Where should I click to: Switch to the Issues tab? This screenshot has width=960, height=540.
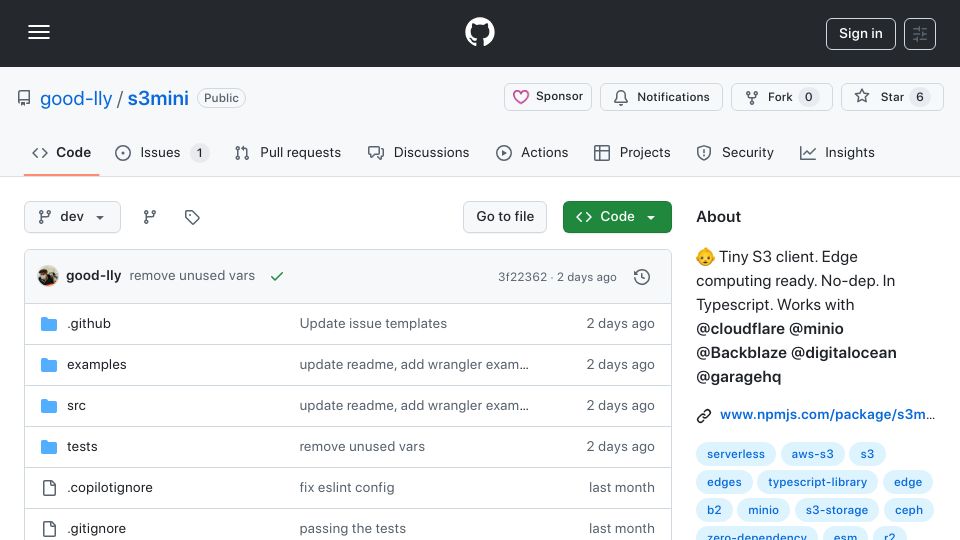162,152
